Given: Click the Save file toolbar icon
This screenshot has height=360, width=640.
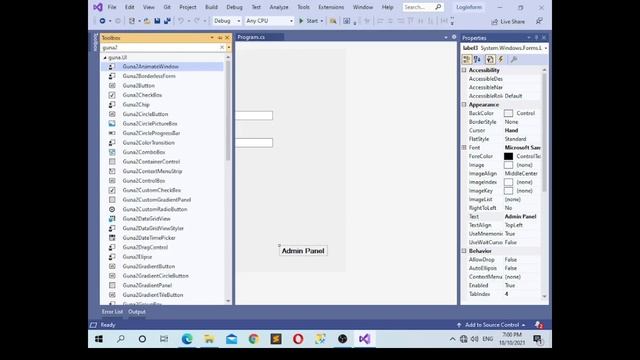Looking at the screenshot, I should click(157, 21).
